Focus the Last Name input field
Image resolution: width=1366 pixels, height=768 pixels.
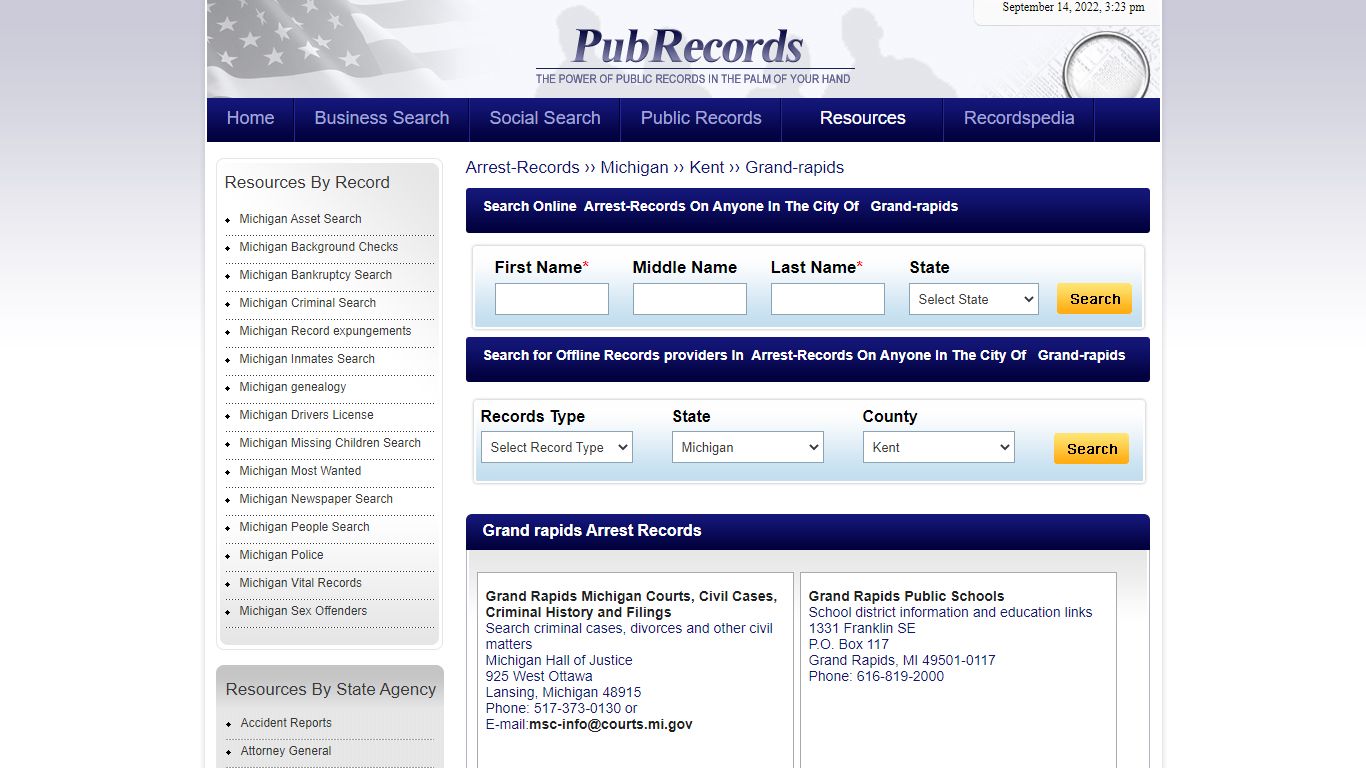(828, 299)
